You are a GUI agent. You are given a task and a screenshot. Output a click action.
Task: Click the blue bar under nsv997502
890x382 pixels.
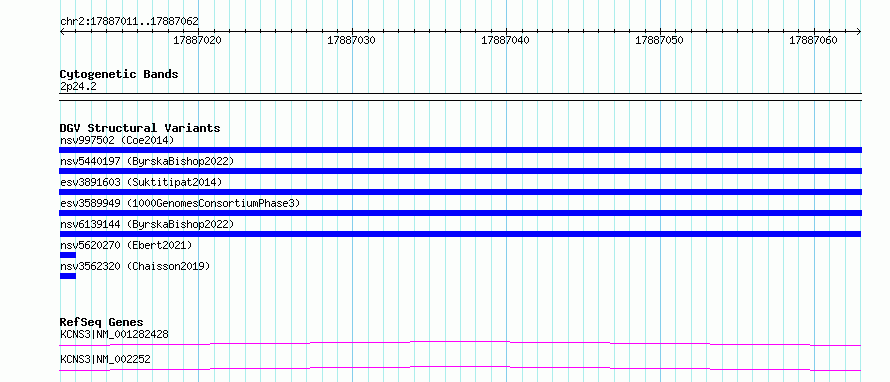460,150
